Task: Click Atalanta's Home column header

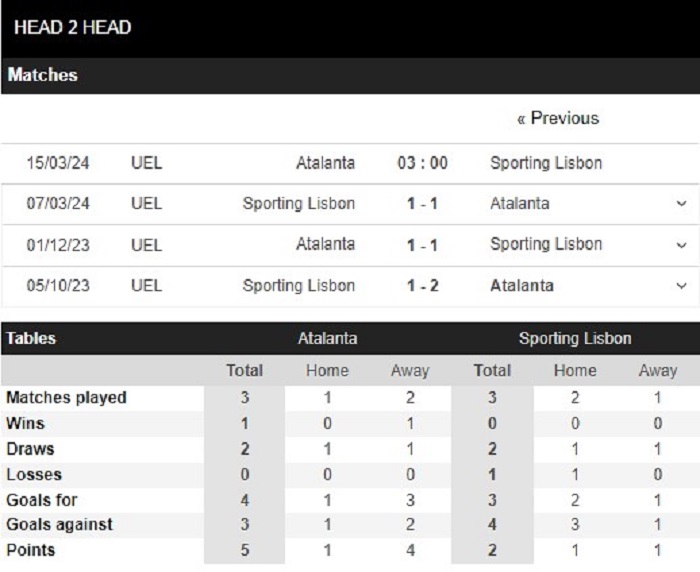Action: point(327,371)
